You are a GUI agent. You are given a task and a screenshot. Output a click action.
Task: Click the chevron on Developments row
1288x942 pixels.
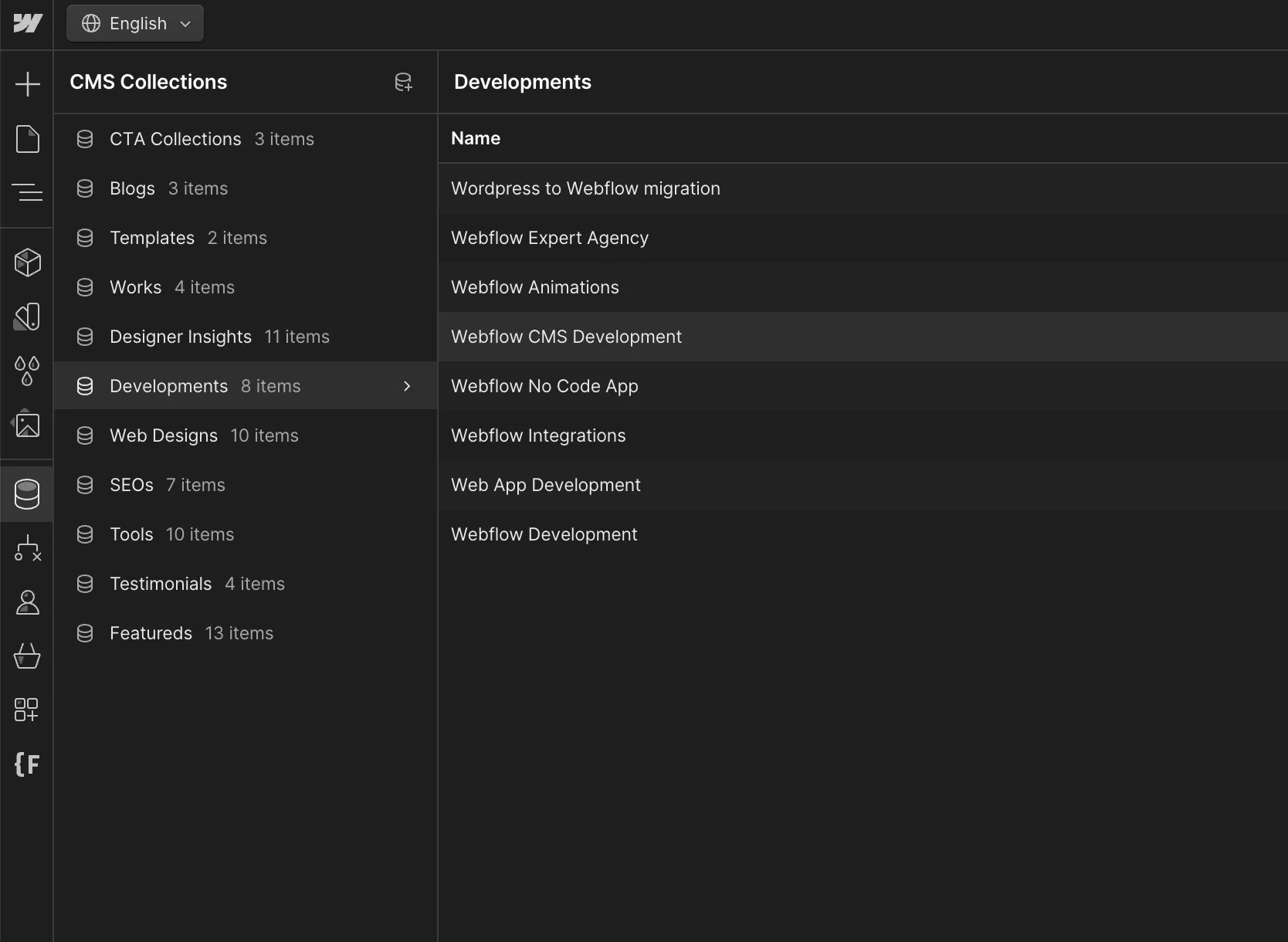click(x=407, y=386)
